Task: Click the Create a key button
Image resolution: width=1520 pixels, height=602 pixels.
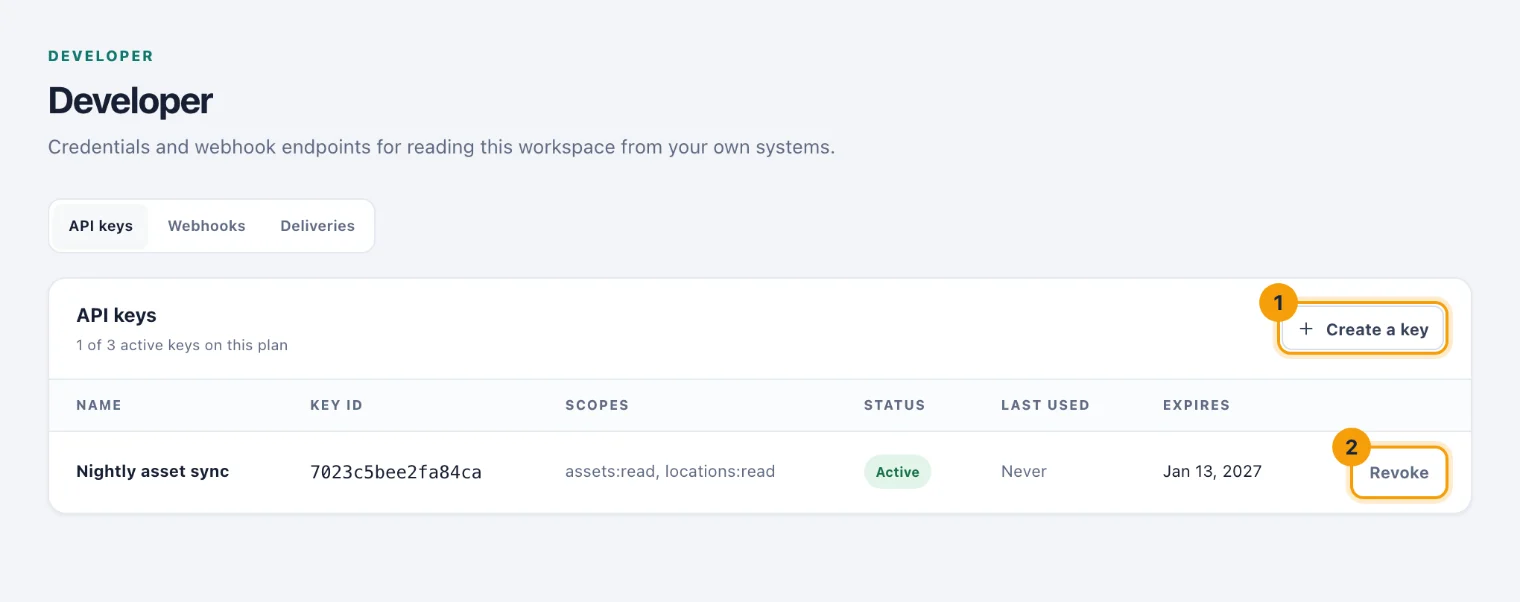Action: [x=1363, y=329]
